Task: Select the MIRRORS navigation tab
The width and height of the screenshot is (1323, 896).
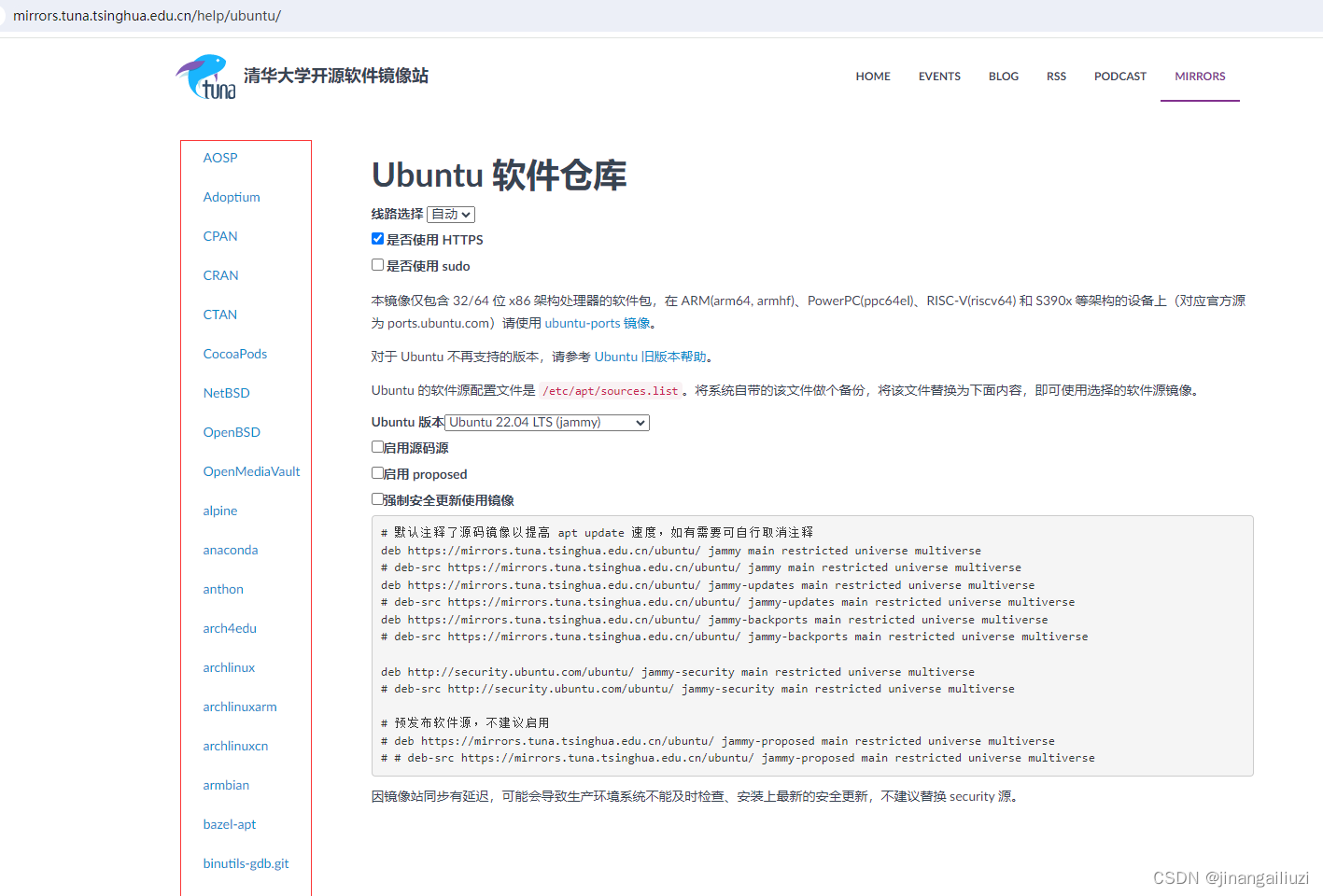Action: click(x=1200, y=77)
